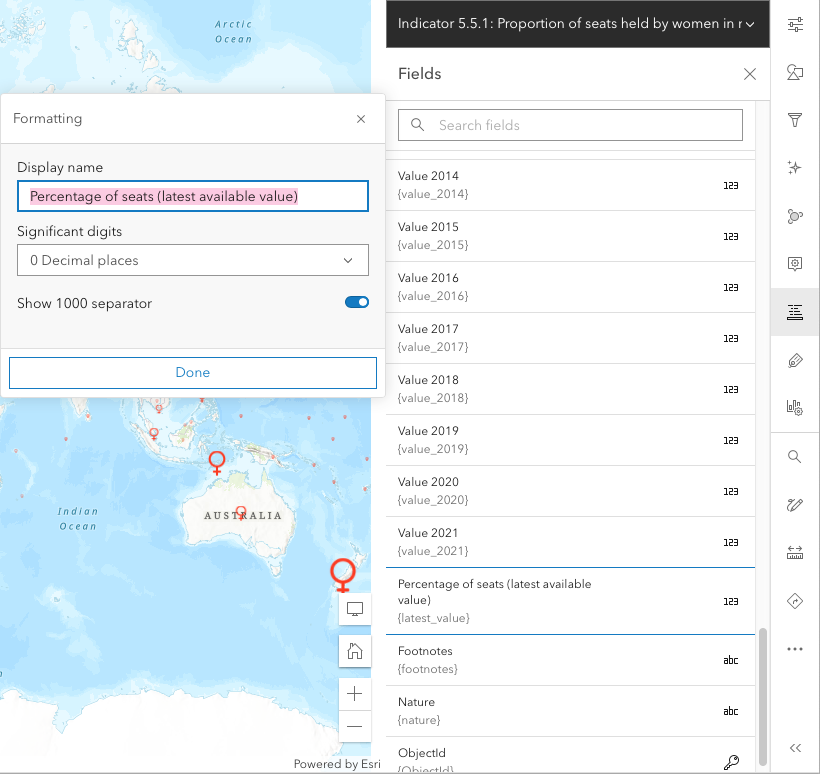This screenshot has width=820, height=774.
Task: Open the Pop-ups configuration icon
Action: point(795,264)
